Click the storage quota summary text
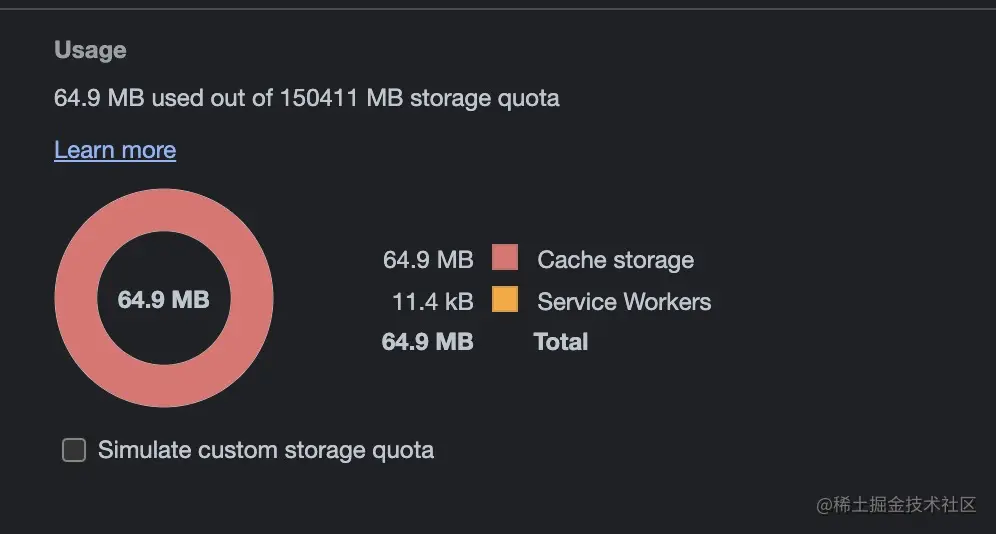The width and height of the screenshot is (996, 534). (307, 98)
